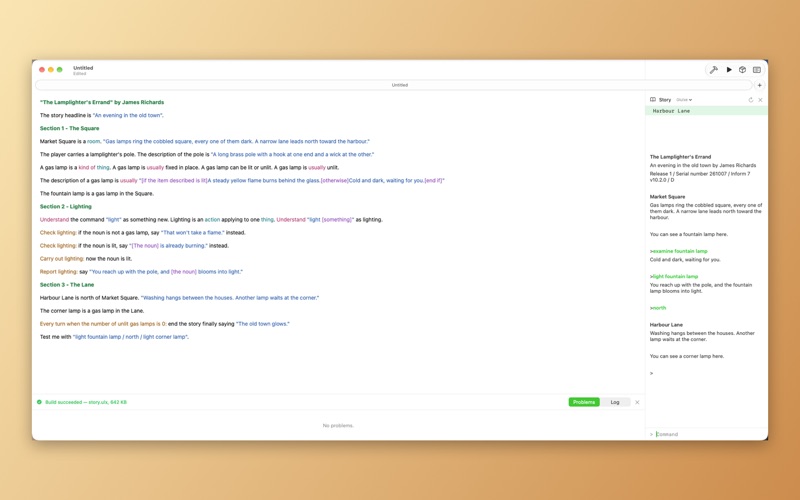Screen dimensions: 800x500
Task: Click the red close window button
Action: point(42,70)
